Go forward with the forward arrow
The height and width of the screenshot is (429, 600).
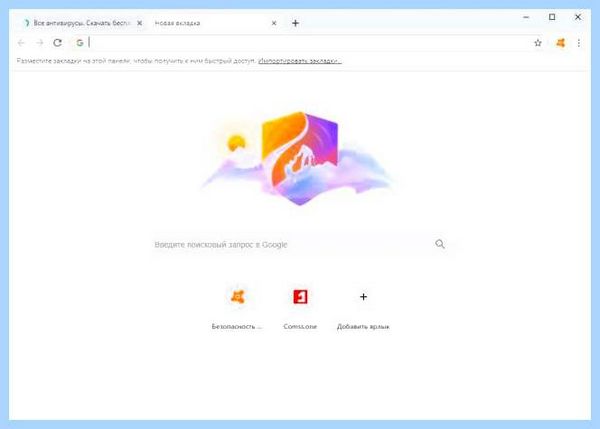[39, 42]
